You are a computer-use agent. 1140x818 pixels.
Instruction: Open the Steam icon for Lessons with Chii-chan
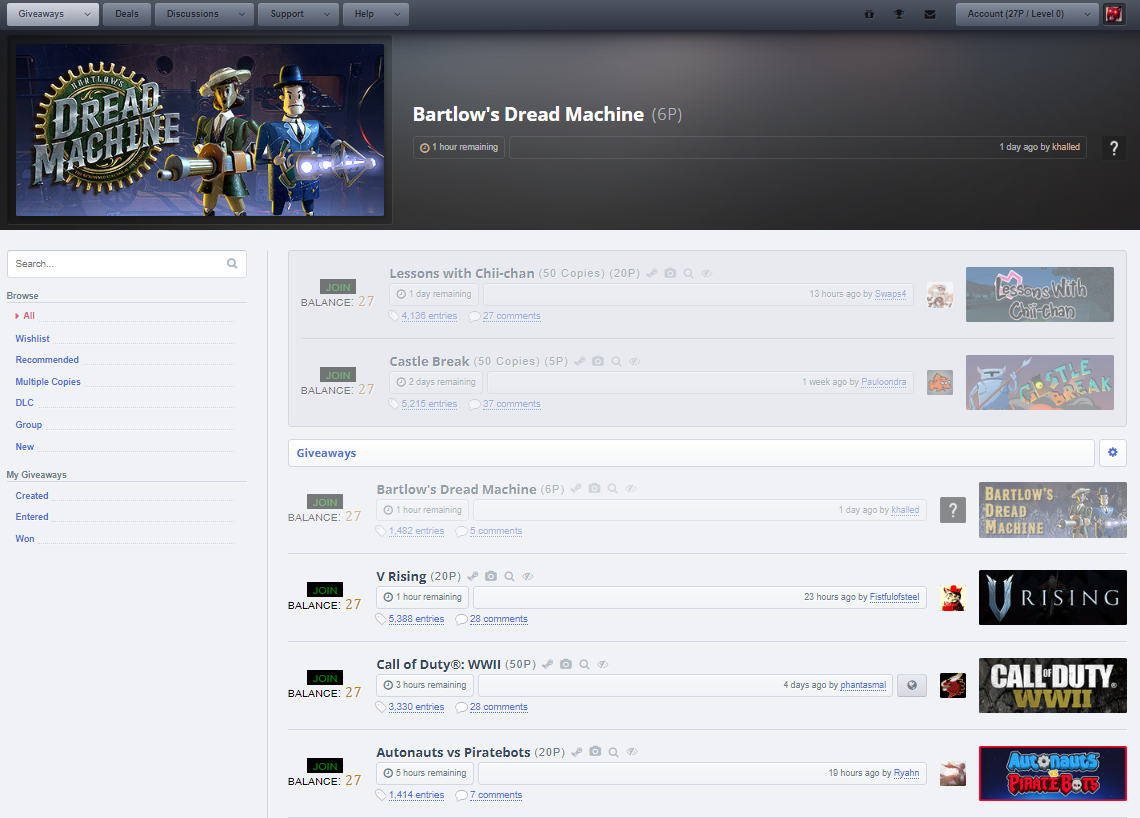651,273
